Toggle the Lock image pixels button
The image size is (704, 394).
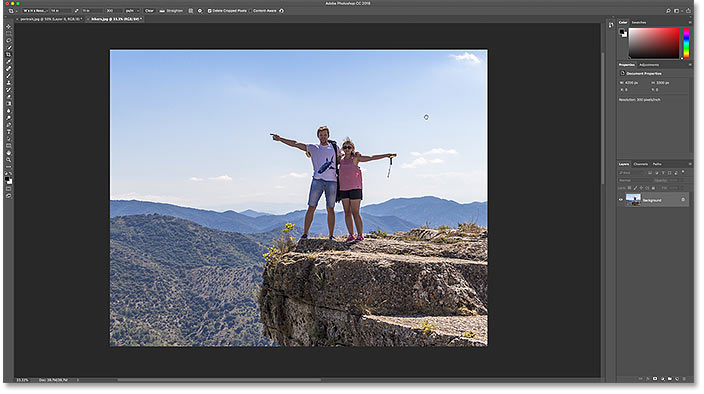pos(635,188)
